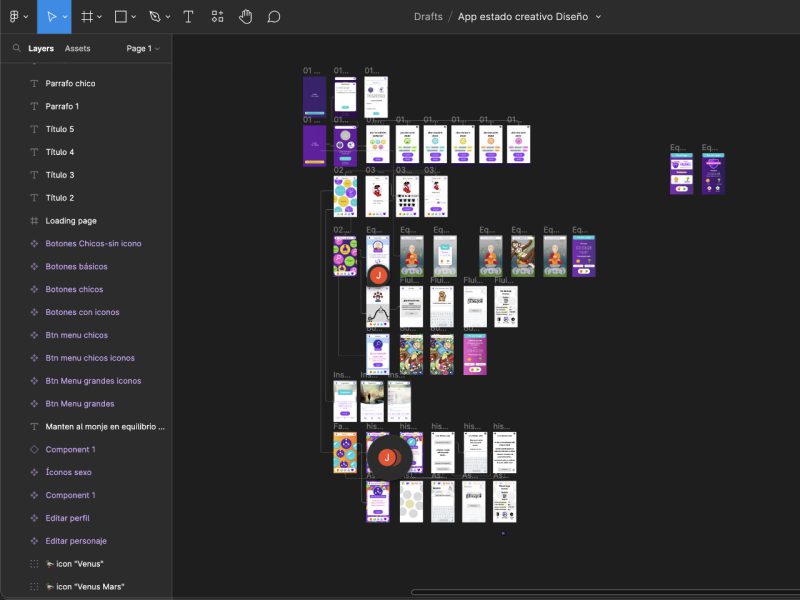Select the 'Título 3' text layer
Screen dimensions: 800x600
pyautogui.click(x=58, y=174)
